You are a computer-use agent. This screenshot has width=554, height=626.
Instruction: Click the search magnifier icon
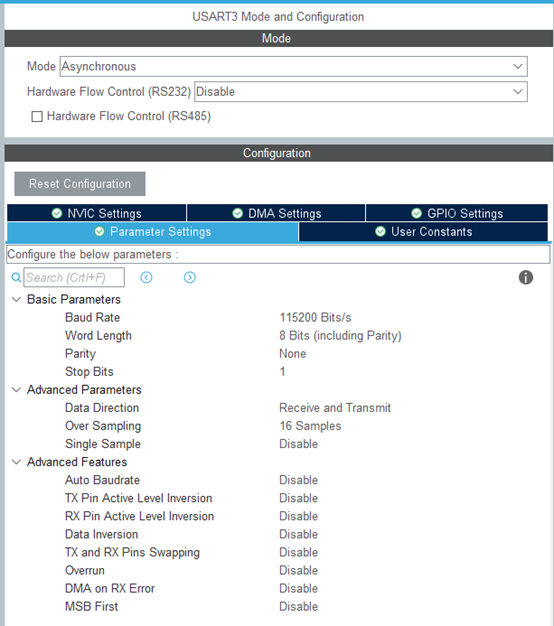(x=16, y=277)
